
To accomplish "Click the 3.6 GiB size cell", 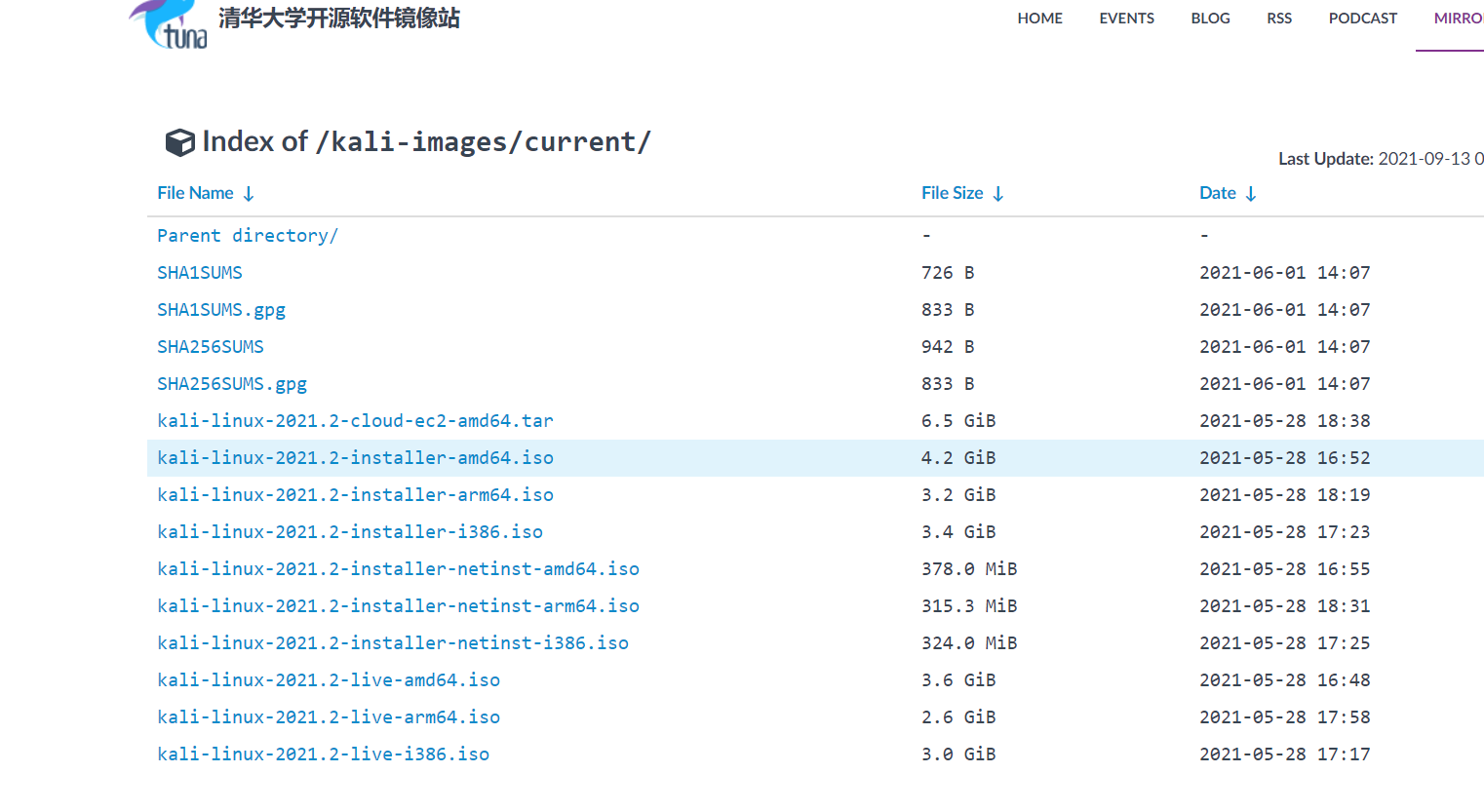I will [958, 680].
